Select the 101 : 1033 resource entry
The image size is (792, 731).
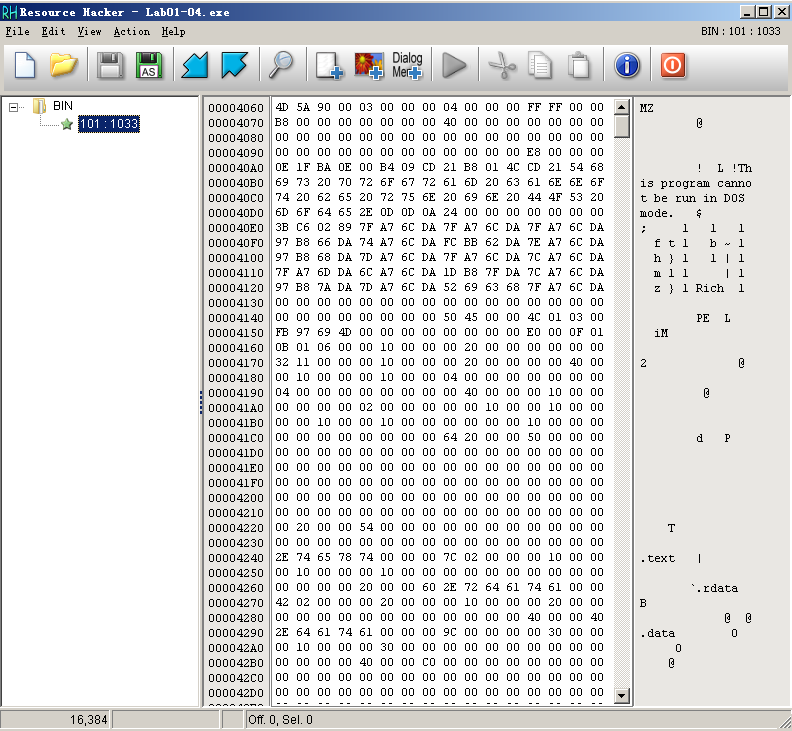click(109, 124)
